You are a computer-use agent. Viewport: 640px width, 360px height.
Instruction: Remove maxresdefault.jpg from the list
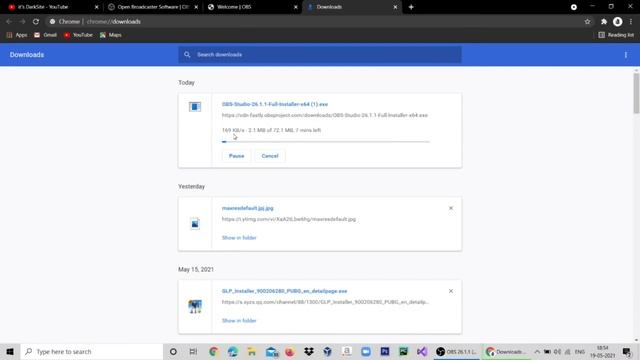click(x=451, y=208)
